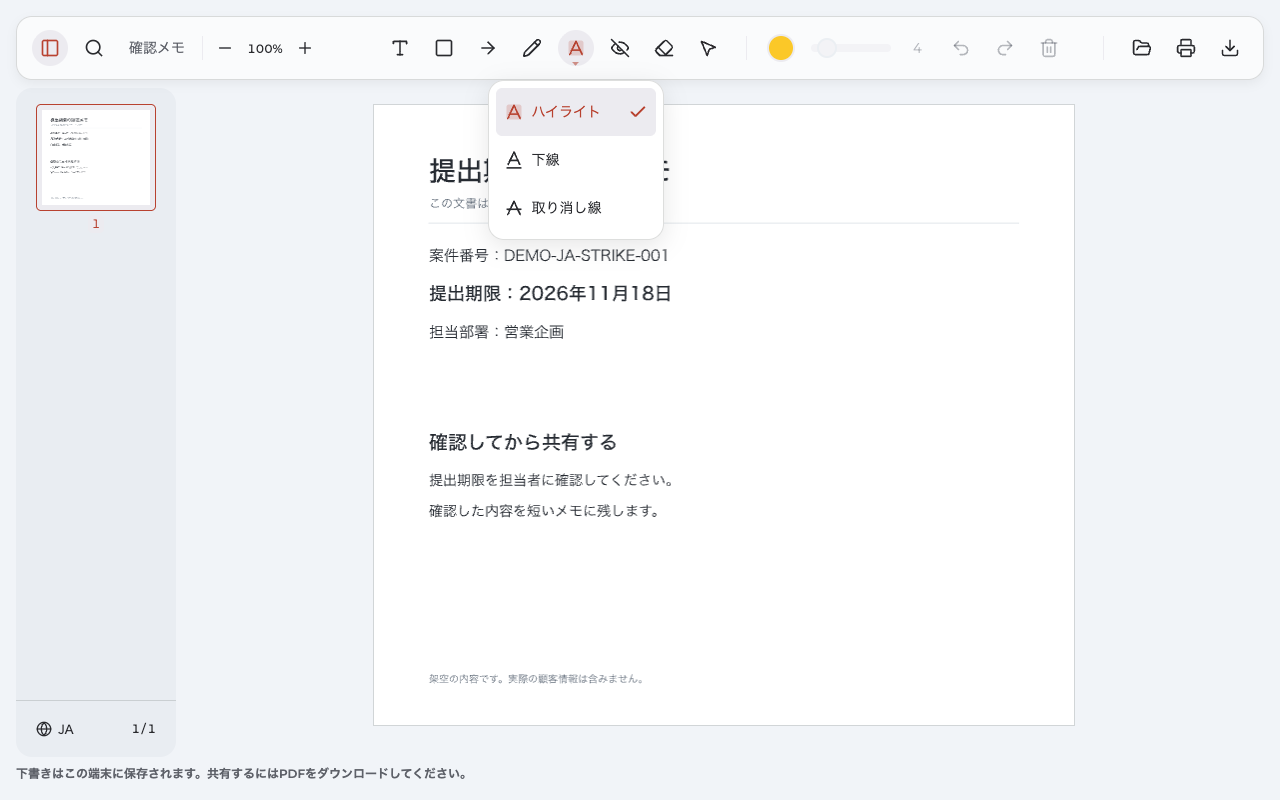
Task: Toggle the sidebar panel icon
Action: [x=50, y=48]
